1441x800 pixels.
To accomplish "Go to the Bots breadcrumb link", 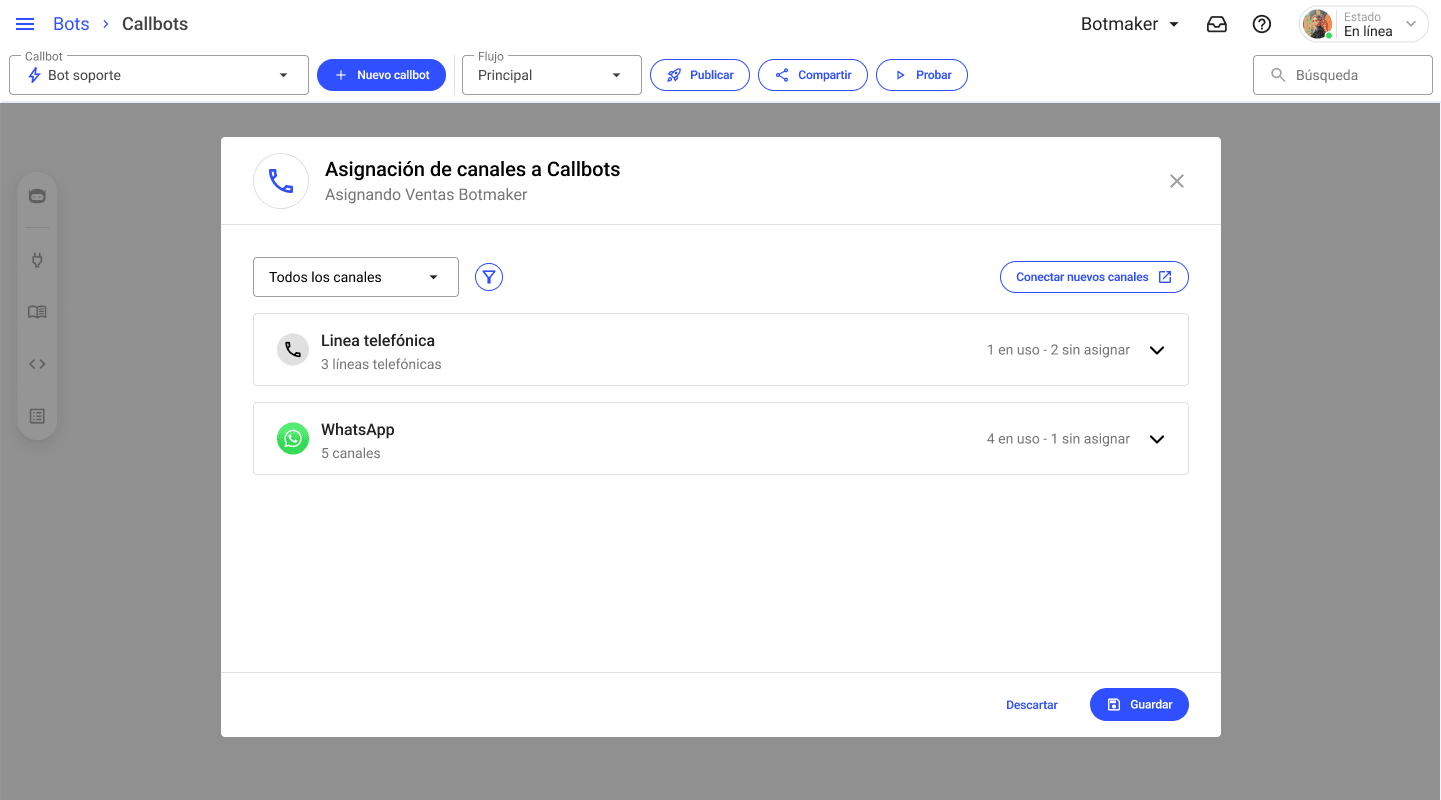I will pyautogui.click(x=71, y=24).
